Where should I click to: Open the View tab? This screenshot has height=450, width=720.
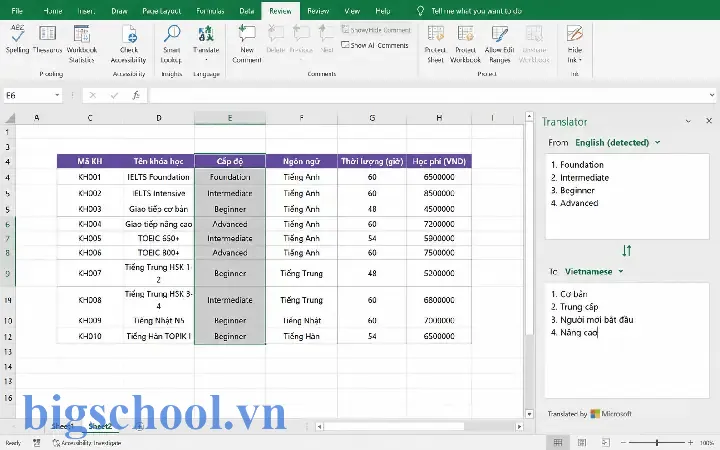352,11
